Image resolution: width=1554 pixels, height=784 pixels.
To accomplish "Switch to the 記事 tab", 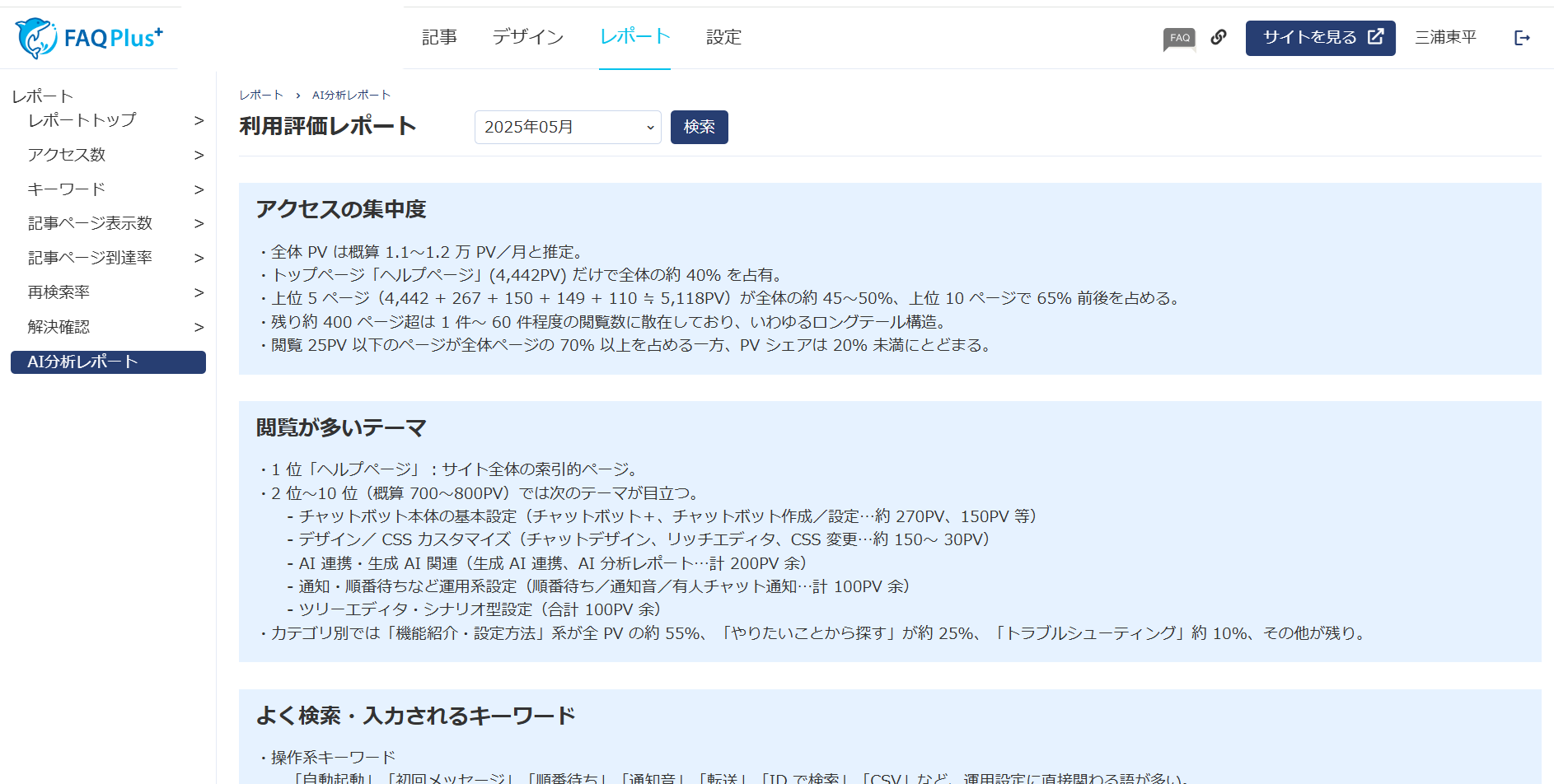I will tap(439, 37).
